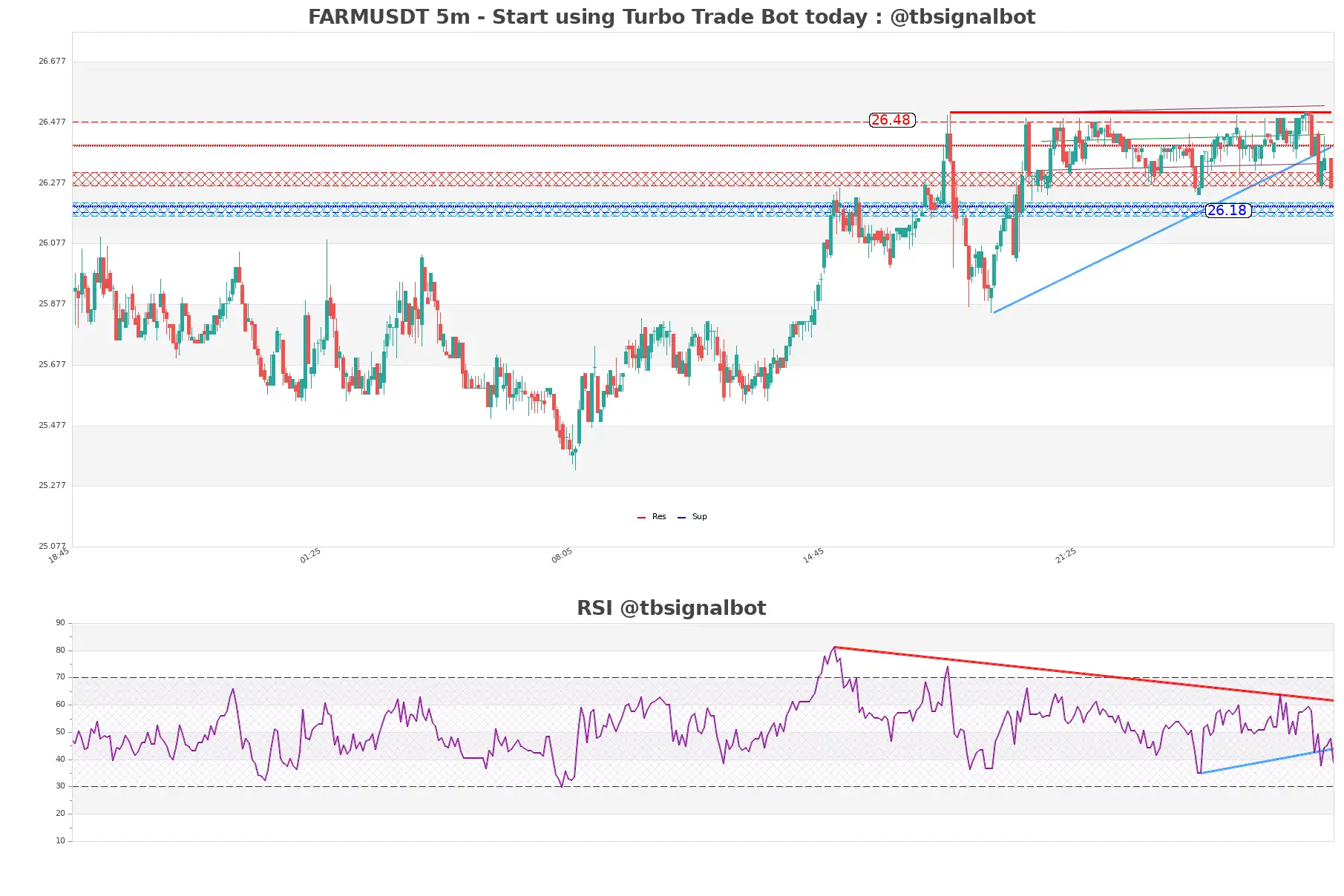
Task: Click the blue Sup legend color marker
Action: [681, 518]
